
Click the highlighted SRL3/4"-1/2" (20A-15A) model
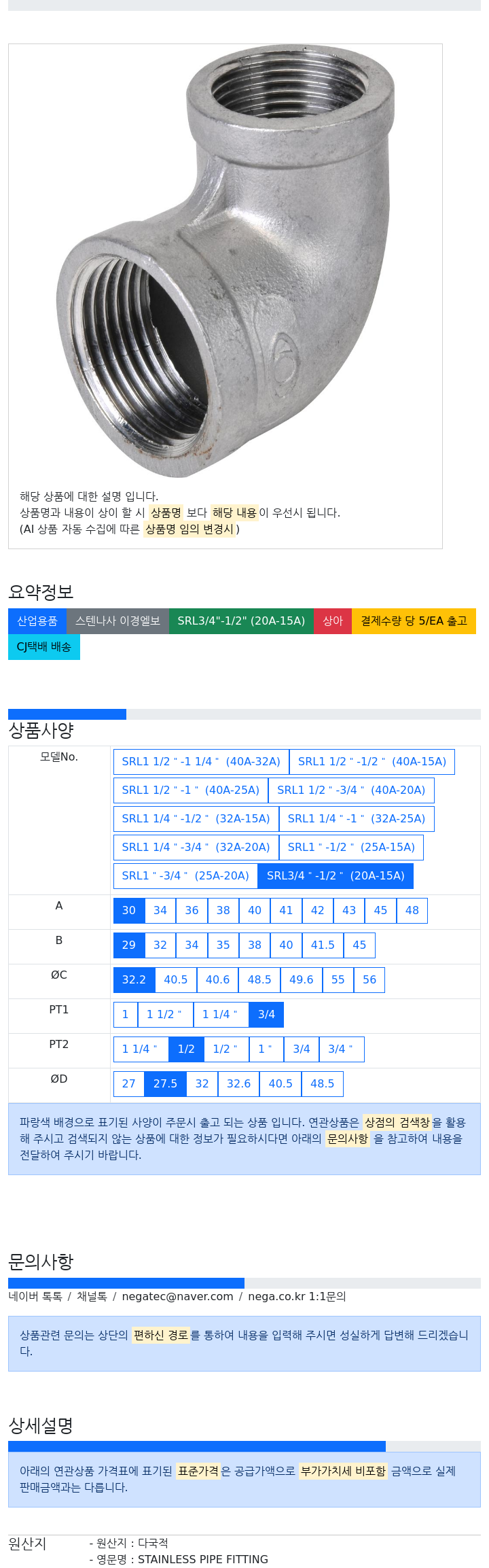(336, 876)
